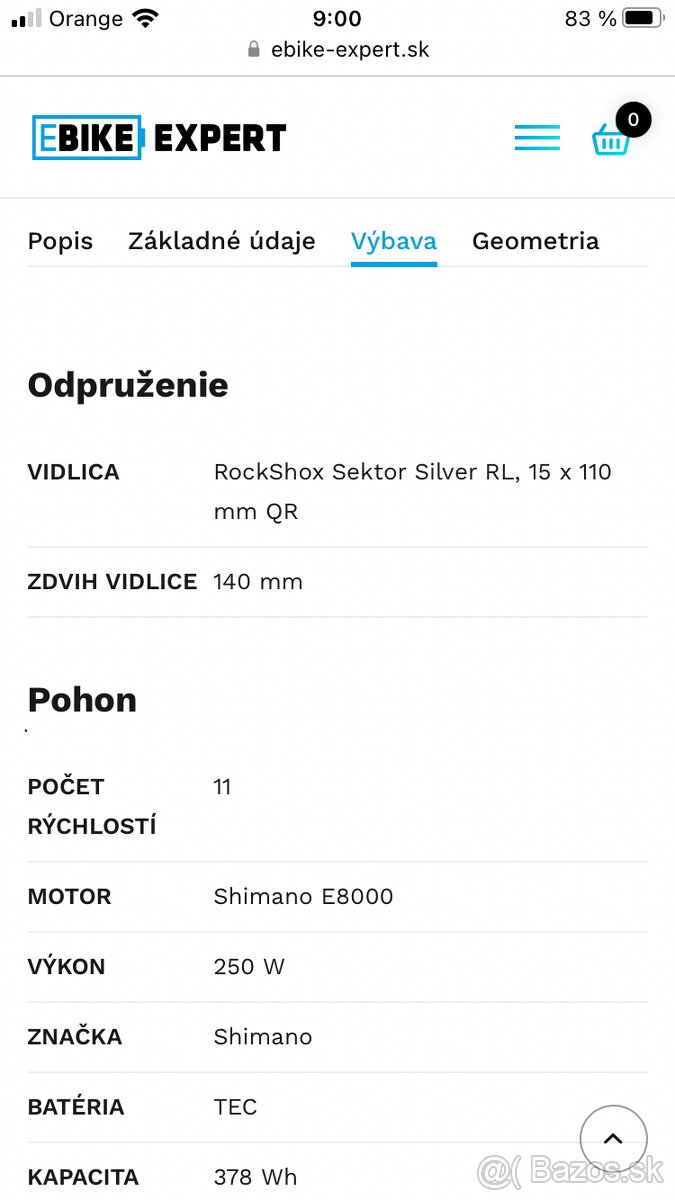Switch to the Popis tab
The width and height of the screenshot is (675, 1200).
point(60,241)
